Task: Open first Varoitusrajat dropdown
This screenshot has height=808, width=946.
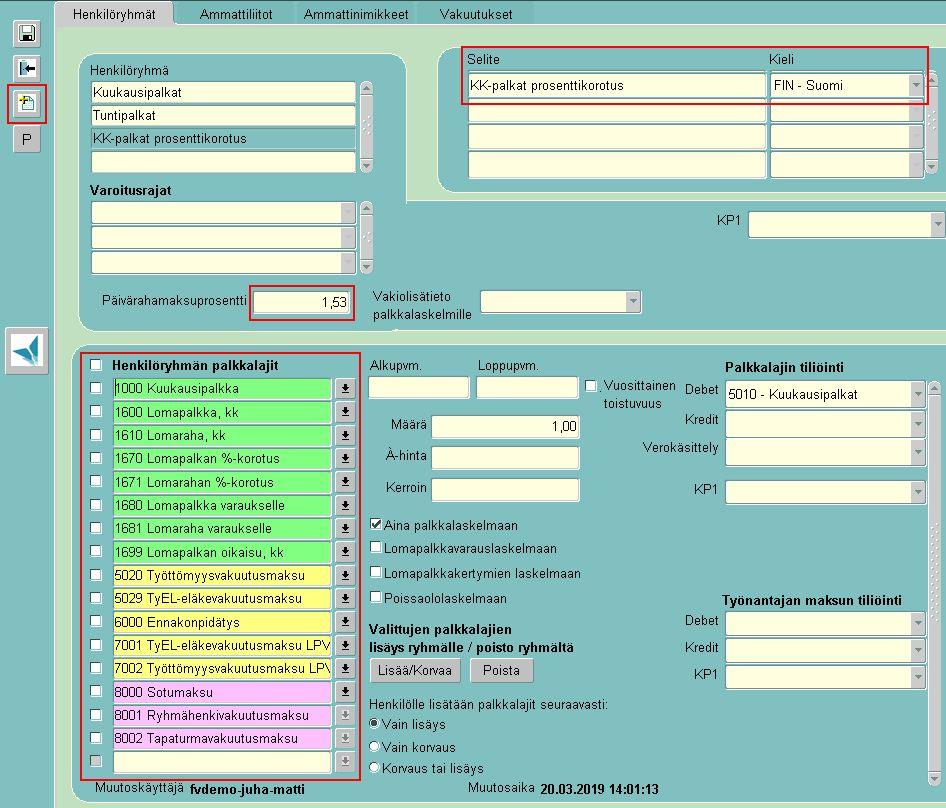Action: tap(348, 213)
